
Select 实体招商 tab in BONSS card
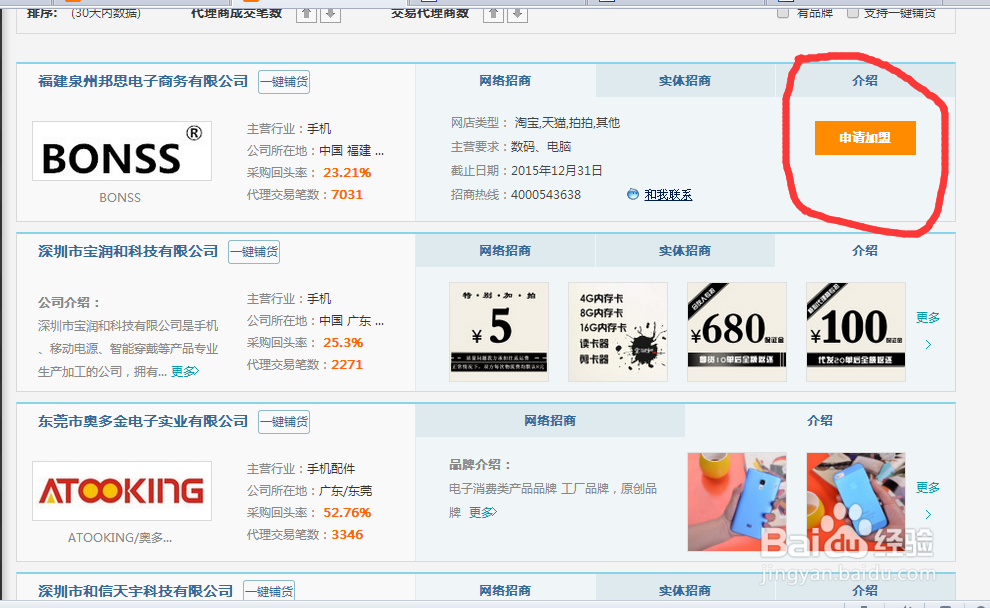pos(685,81)
